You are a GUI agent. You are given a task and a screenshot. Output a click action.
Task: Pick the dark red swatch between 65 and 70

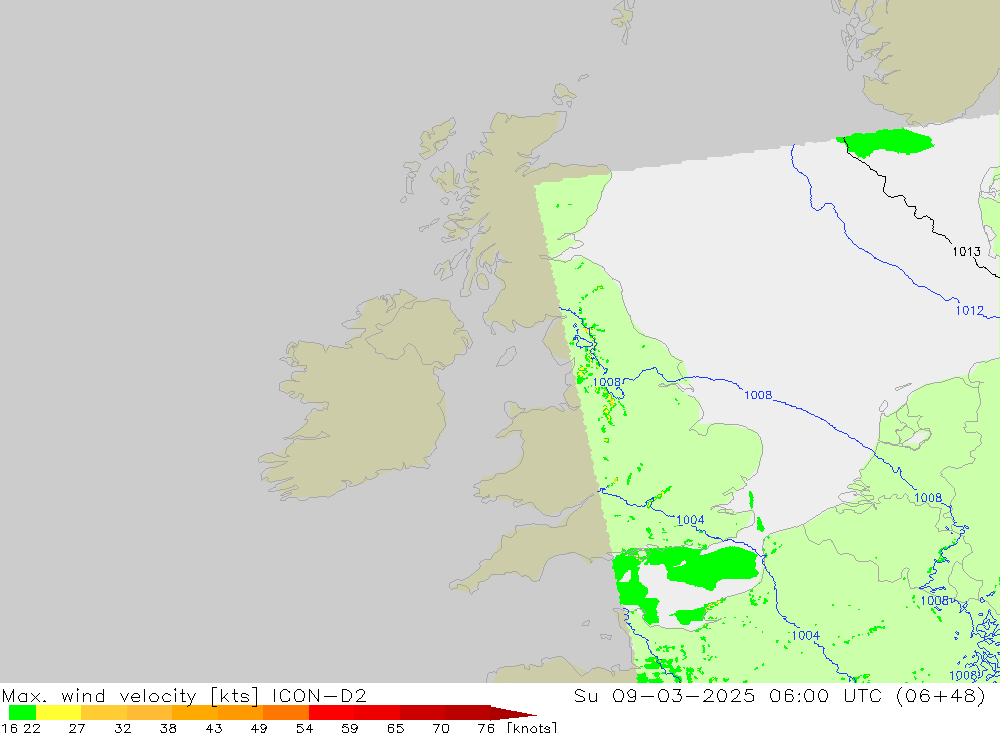tap(422, 713)
